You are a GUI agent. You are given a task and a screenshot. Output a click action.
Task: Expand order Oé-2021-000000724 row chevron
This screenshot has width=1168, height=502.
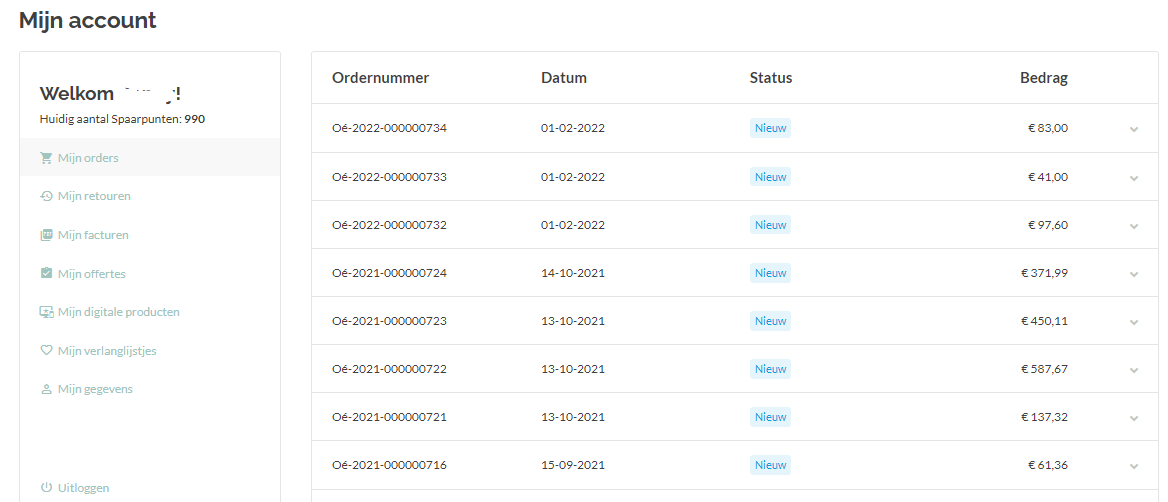coord(1133,274)
